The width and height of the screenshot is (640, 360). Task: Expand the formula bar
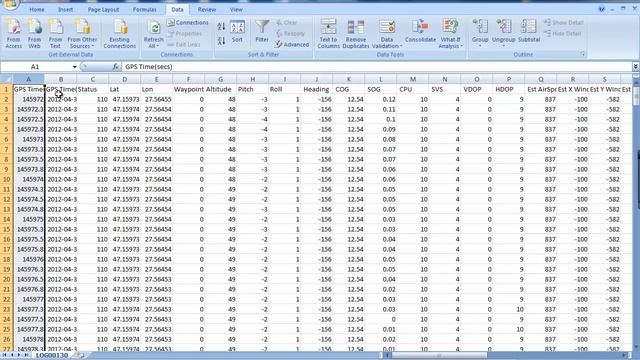pos(636,67)
